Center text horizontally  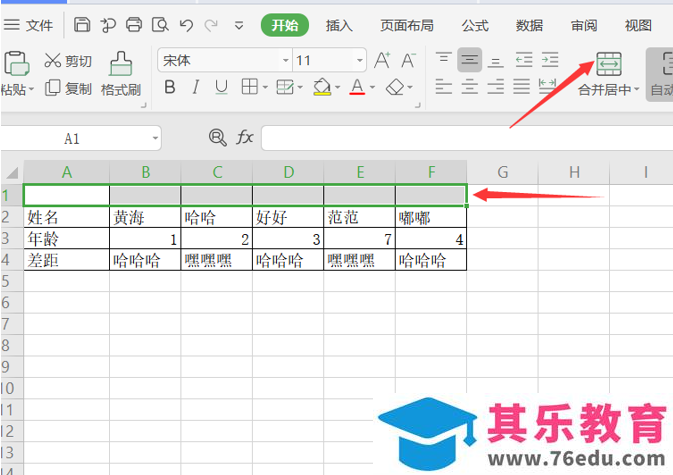pos(470,87)
